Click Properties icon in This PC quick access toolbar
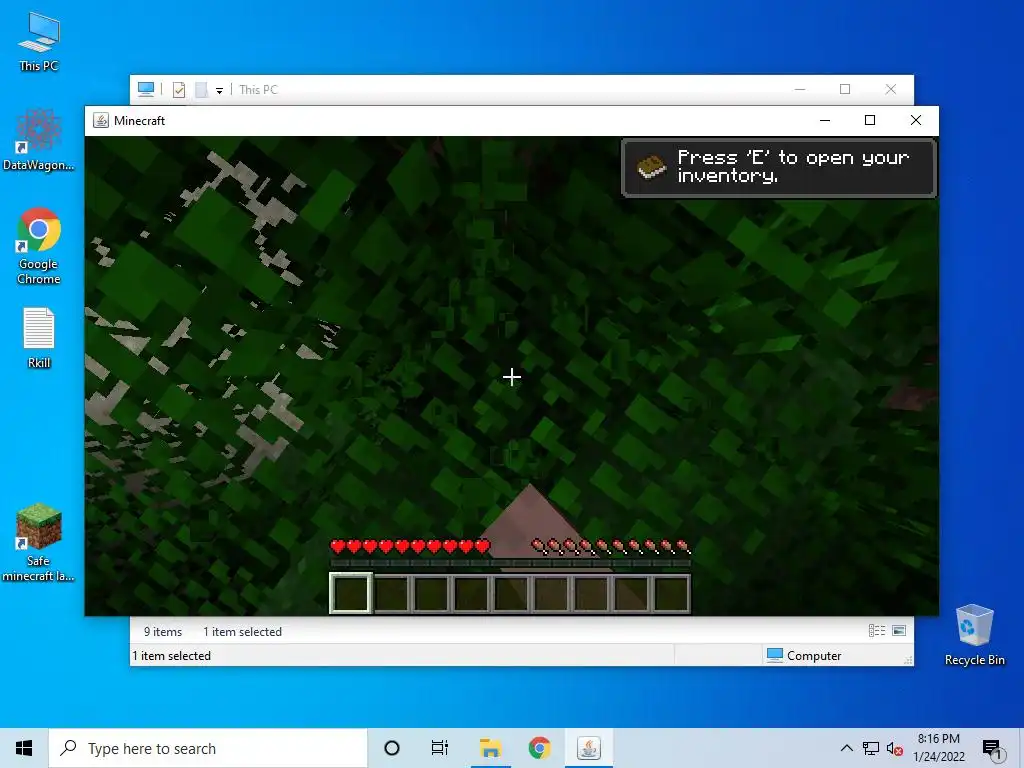The image size is (1024, 768). coord(179,89)
